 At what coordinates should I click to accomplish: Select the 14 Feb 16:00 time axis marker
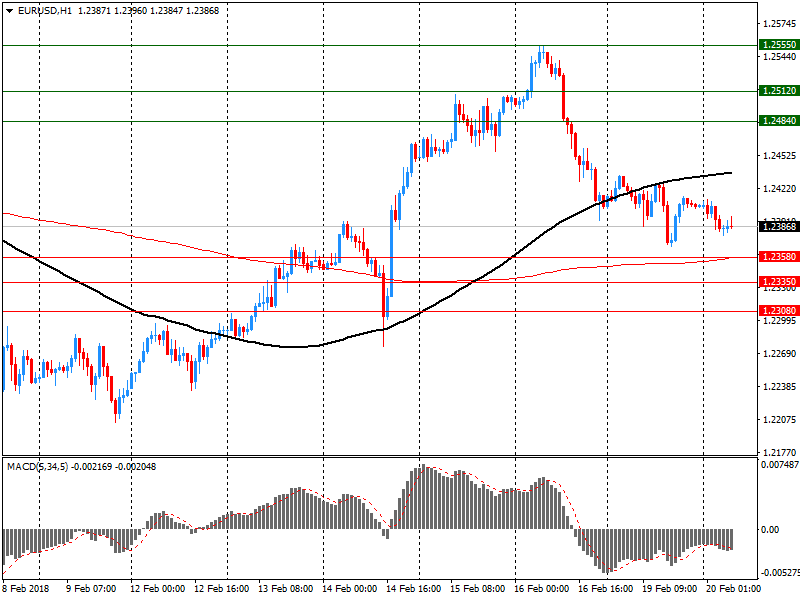coord(413,589)
